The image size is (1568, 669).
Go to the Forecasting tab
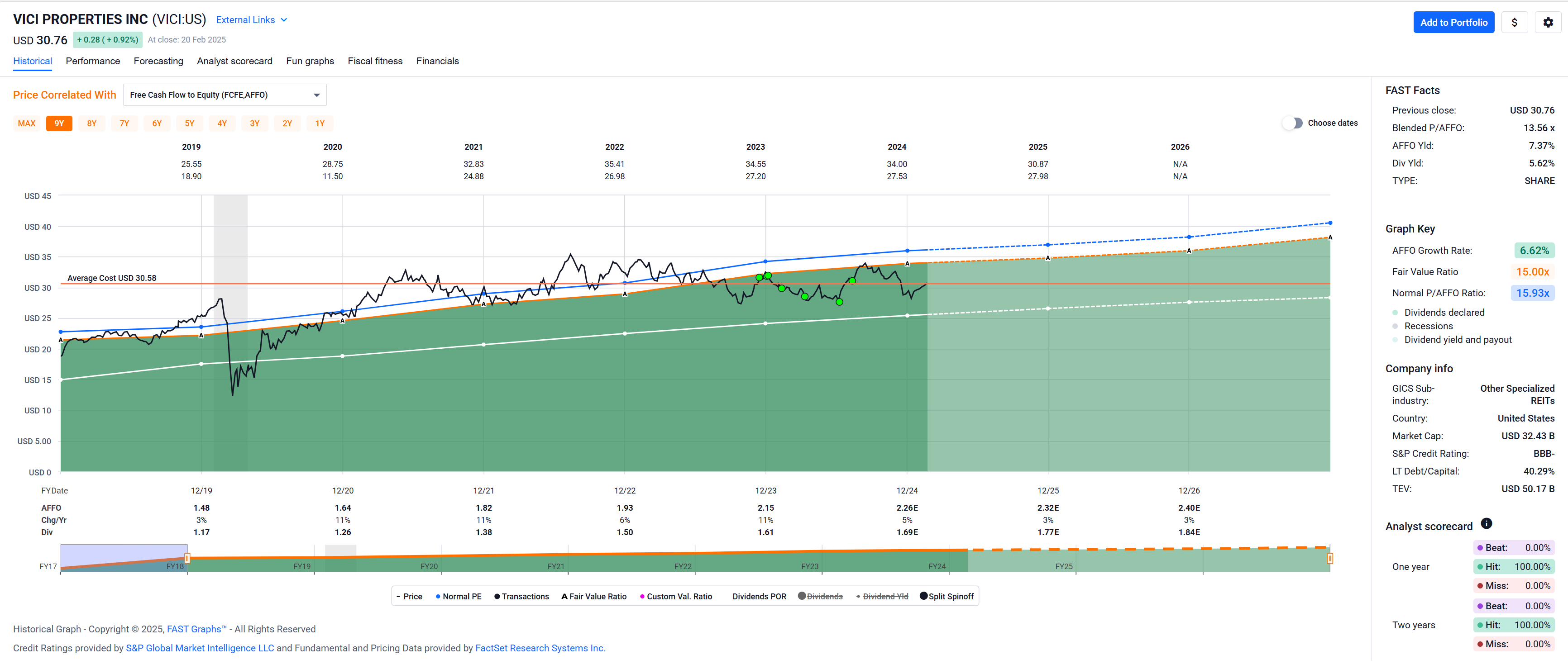(158, 61)
